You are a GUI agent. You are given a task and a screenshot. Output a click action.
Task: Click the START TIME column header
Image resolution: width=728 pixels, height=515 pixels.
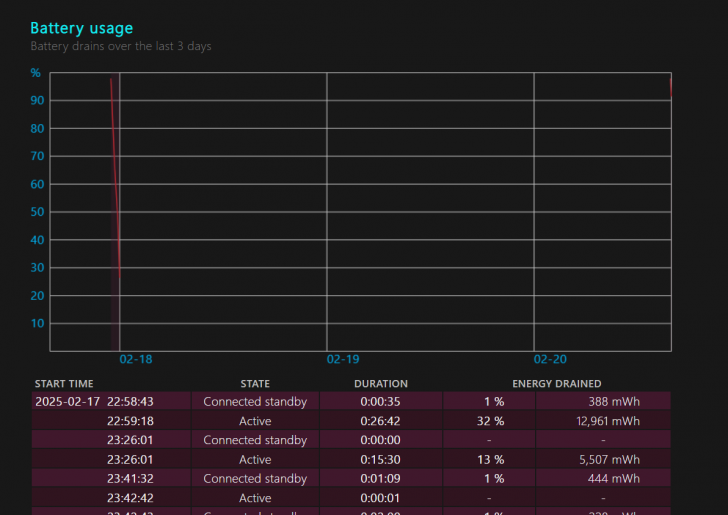pyautogui.click(x=64, y=384)
